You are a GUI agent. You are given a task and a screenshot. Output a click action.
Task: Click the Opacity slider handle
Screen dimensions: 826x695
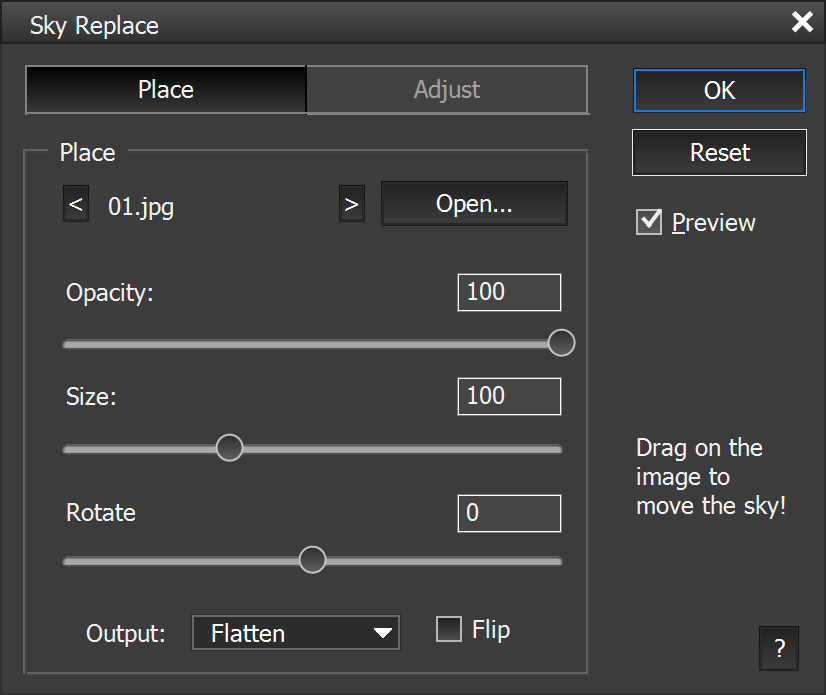pos(562,343)
